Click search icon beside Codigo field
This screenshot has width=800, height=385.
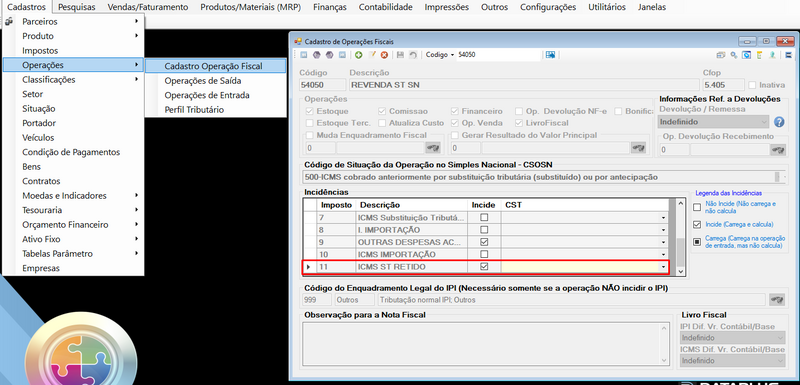pos(550,55)
